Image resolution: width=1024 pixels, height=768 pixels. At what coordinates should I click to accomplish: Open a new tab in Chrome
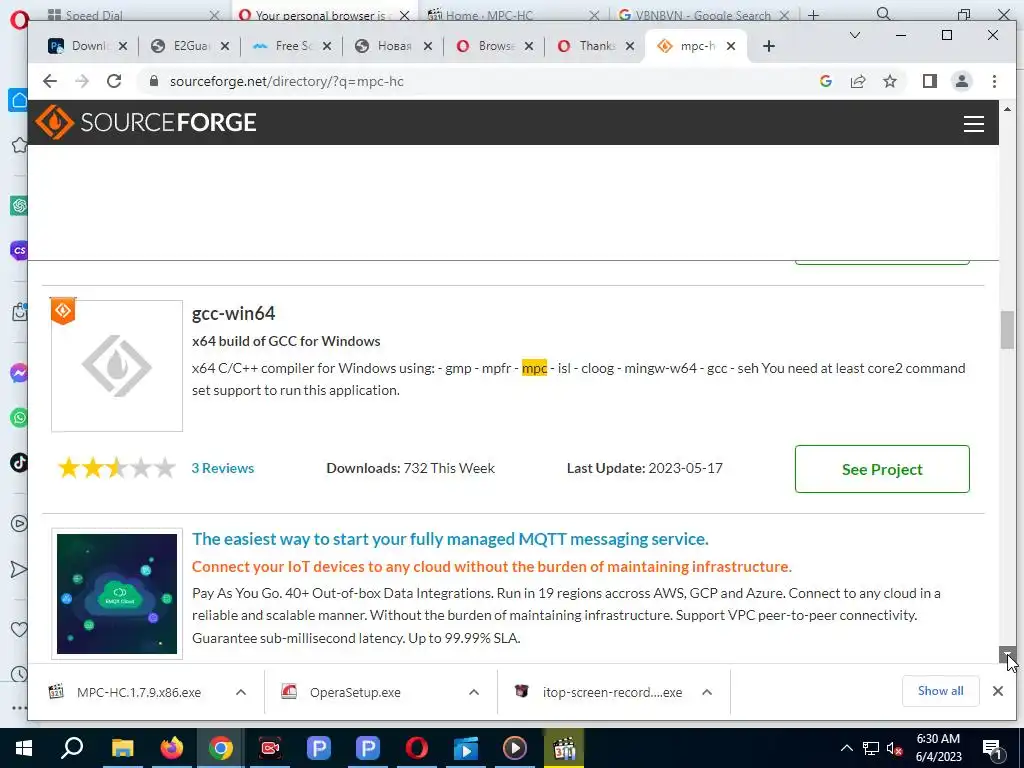click(769, 46)
